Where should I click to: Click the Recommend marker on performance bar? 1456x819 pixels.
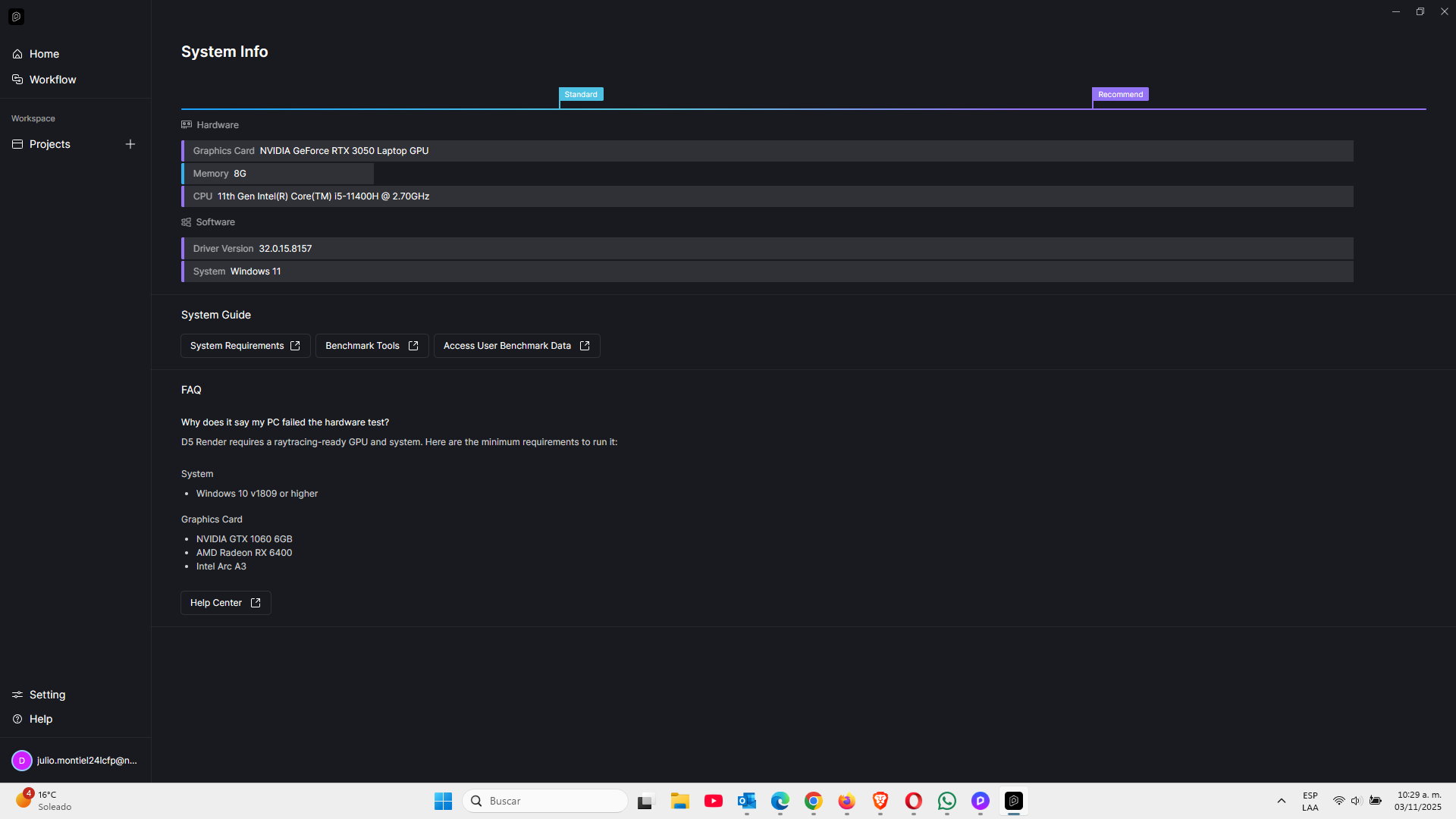pos(1120,95)
